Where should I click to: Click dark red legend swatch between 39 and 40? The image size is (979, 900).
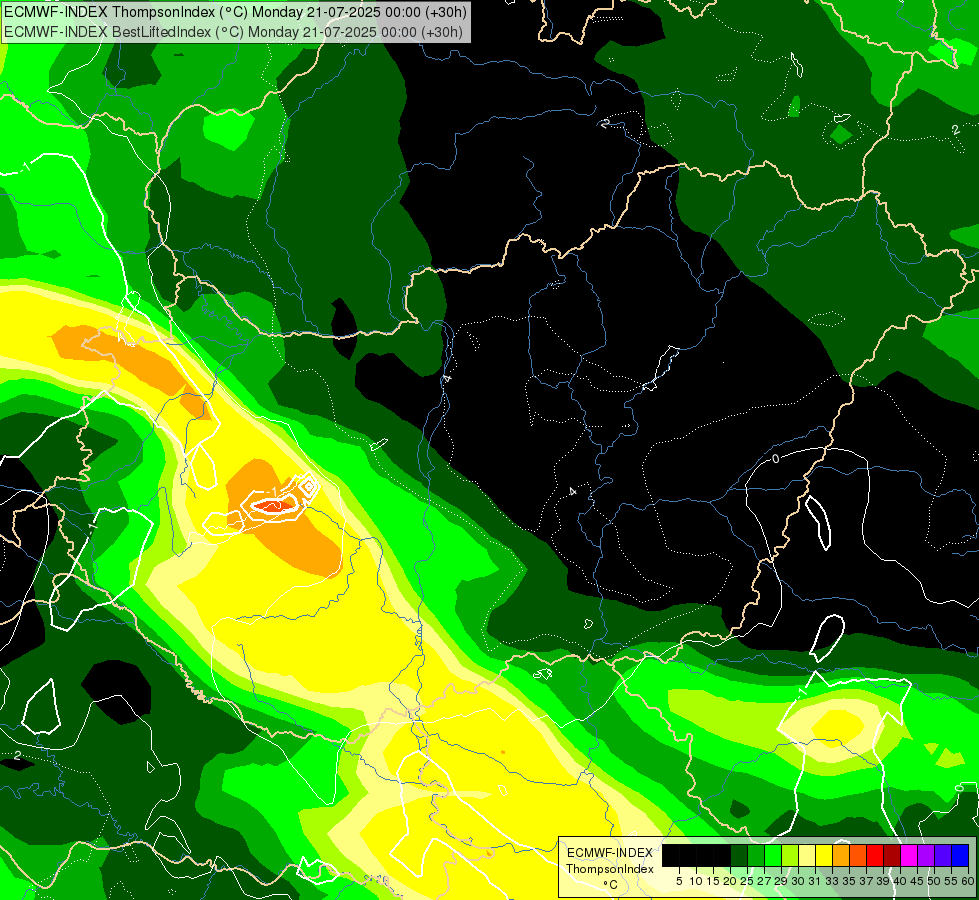coord(891,855)
